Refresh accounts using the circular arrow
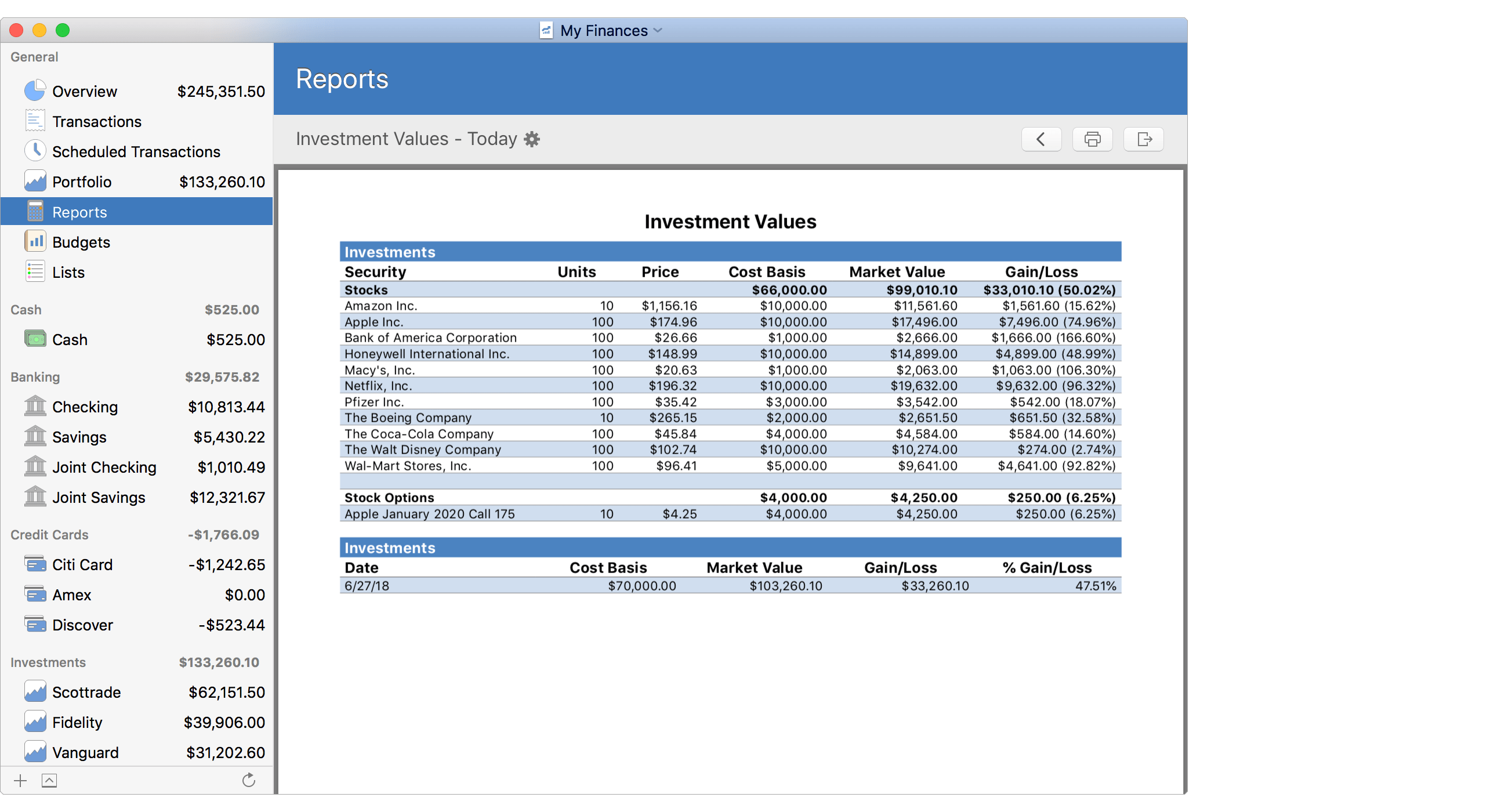1508x812 pixels. (x=248, y=780)
